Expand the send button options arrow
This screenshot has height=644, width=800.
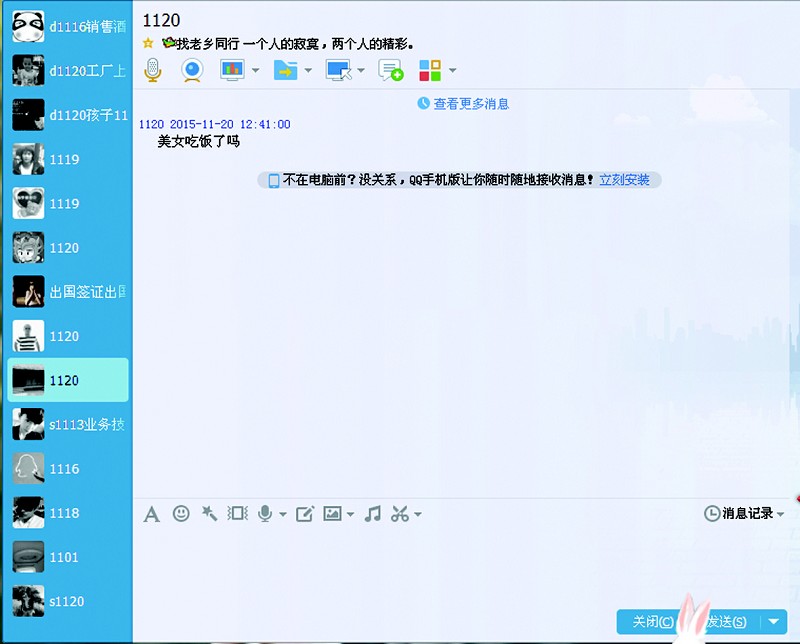(773, 622)
